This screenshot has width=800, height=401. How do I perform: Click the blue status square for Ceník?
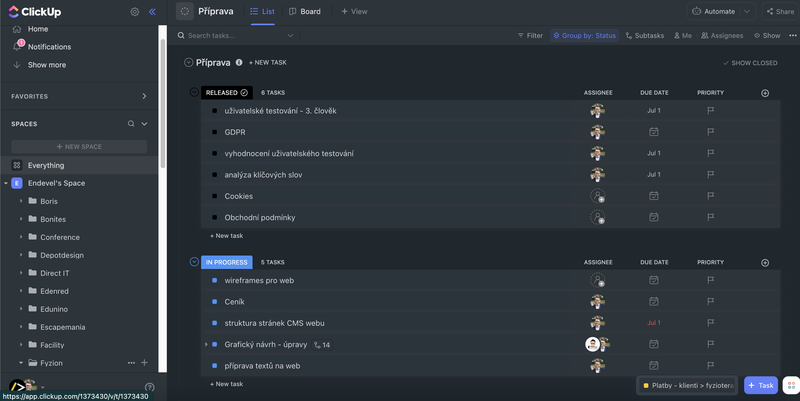(x=214, y=302)
